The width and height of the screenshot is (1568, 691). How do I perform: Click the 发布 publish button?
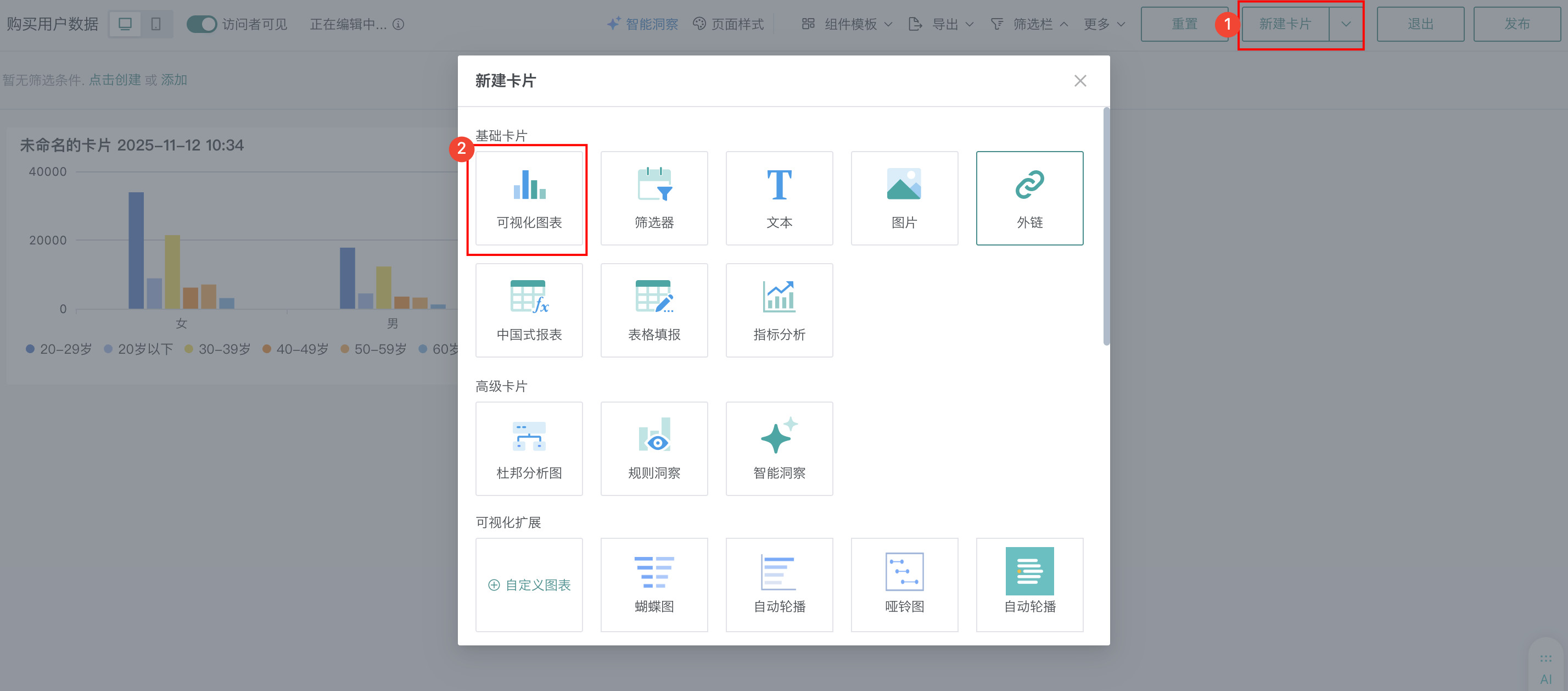[x=1516, y=24]
